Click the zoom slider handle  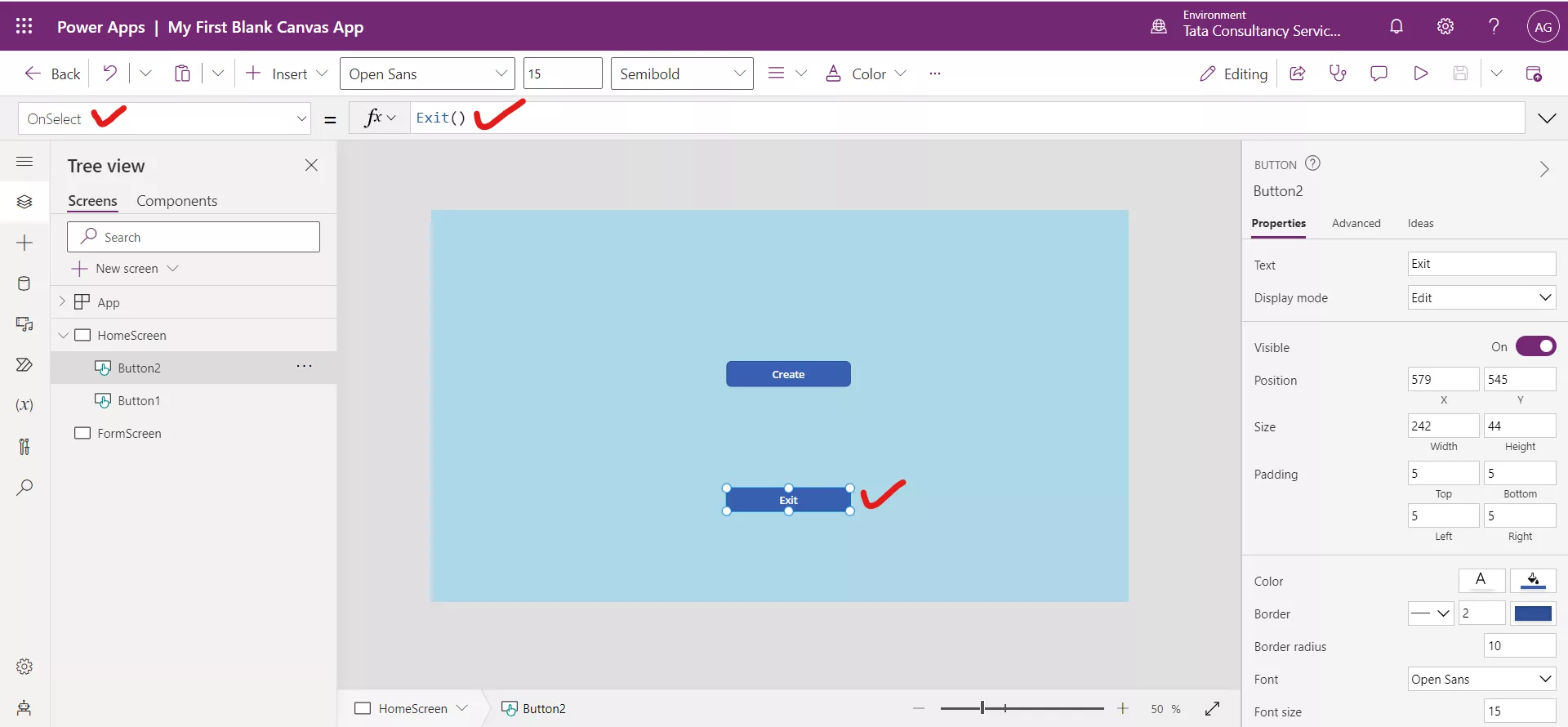982,708
